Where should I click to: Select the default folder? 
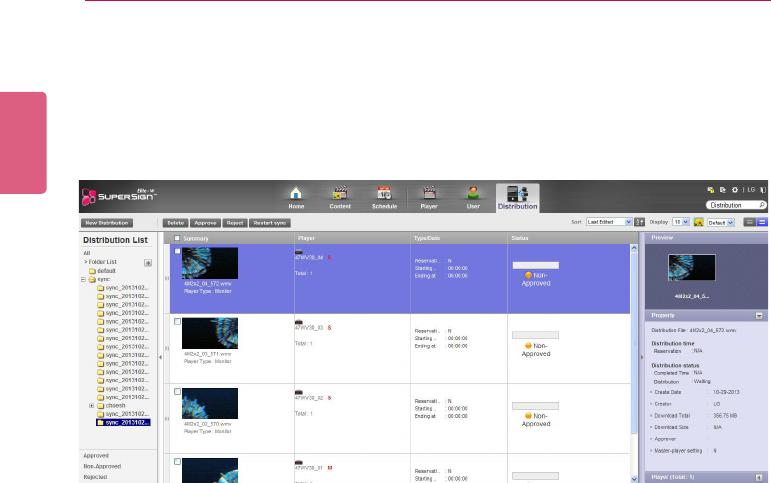102,271
